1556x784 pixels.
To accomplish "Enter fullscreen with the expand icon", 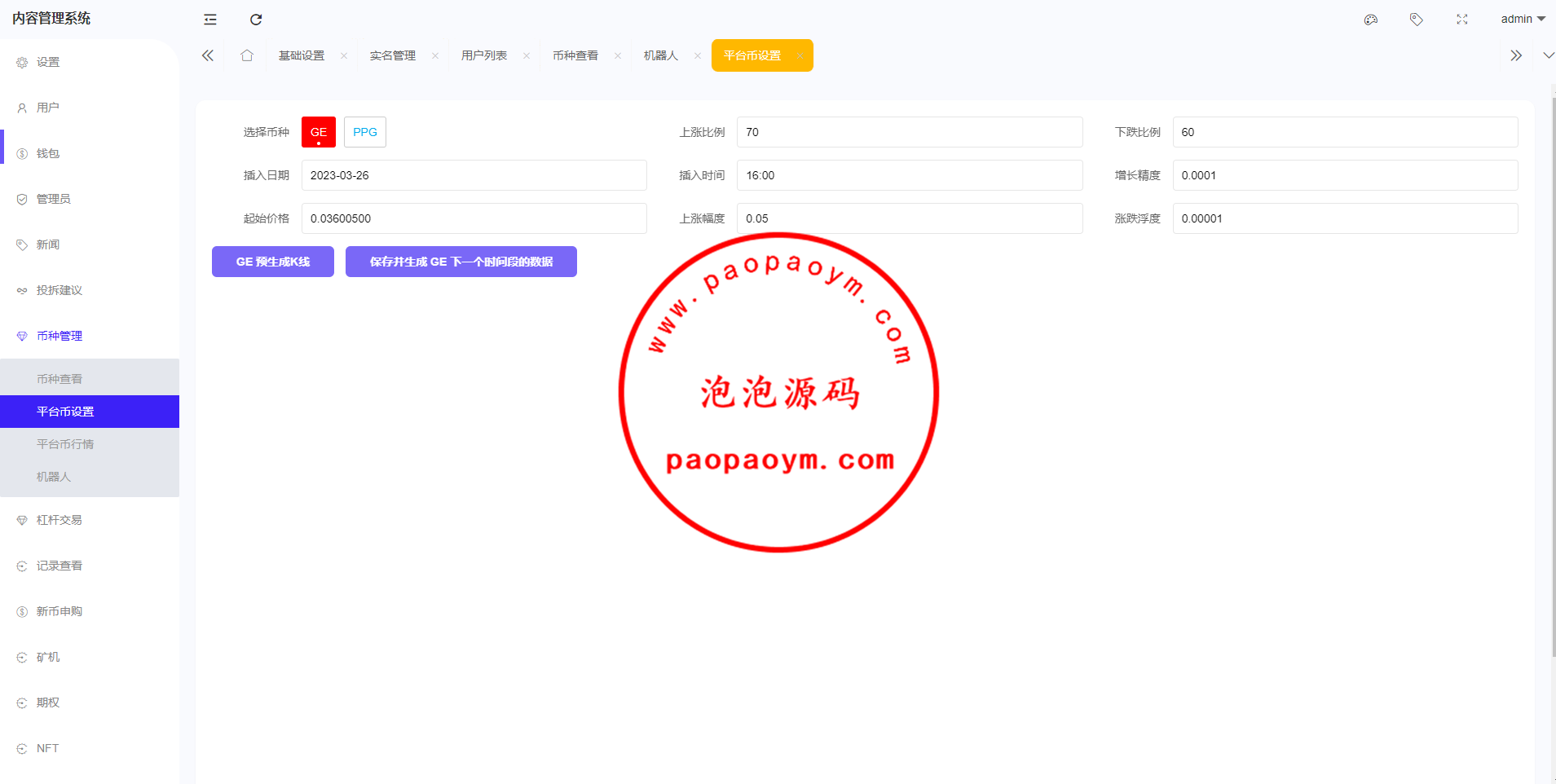I will coord(1462,20).
